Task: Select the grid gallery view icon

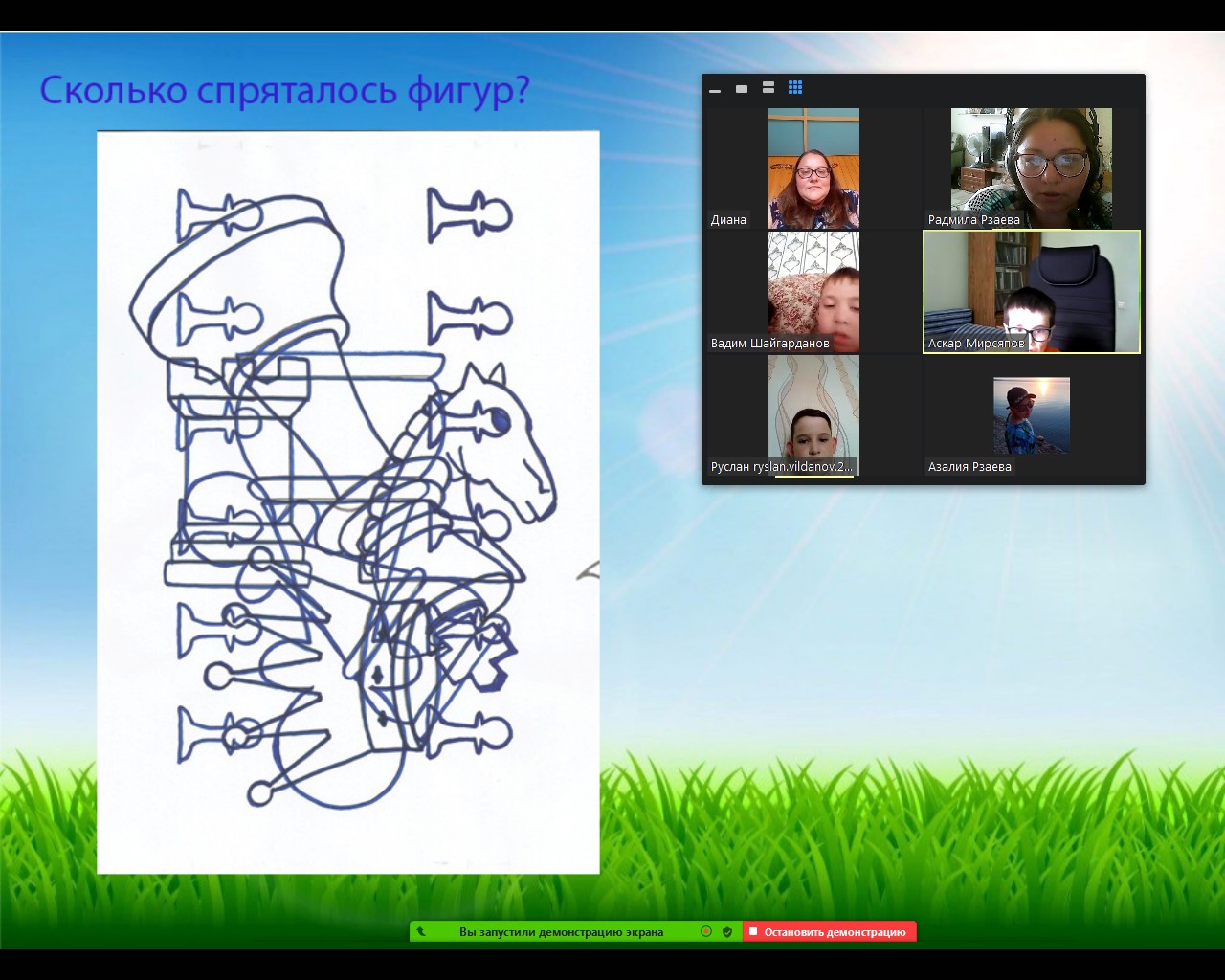Action: click(x=795, y=88)
